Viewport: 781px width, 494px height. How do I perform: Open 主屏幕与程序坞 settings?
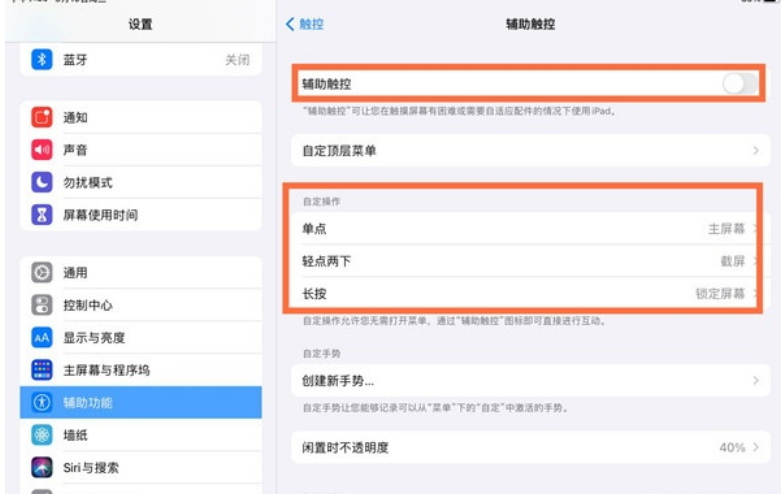pyautogui.click(x=140, y=370)
